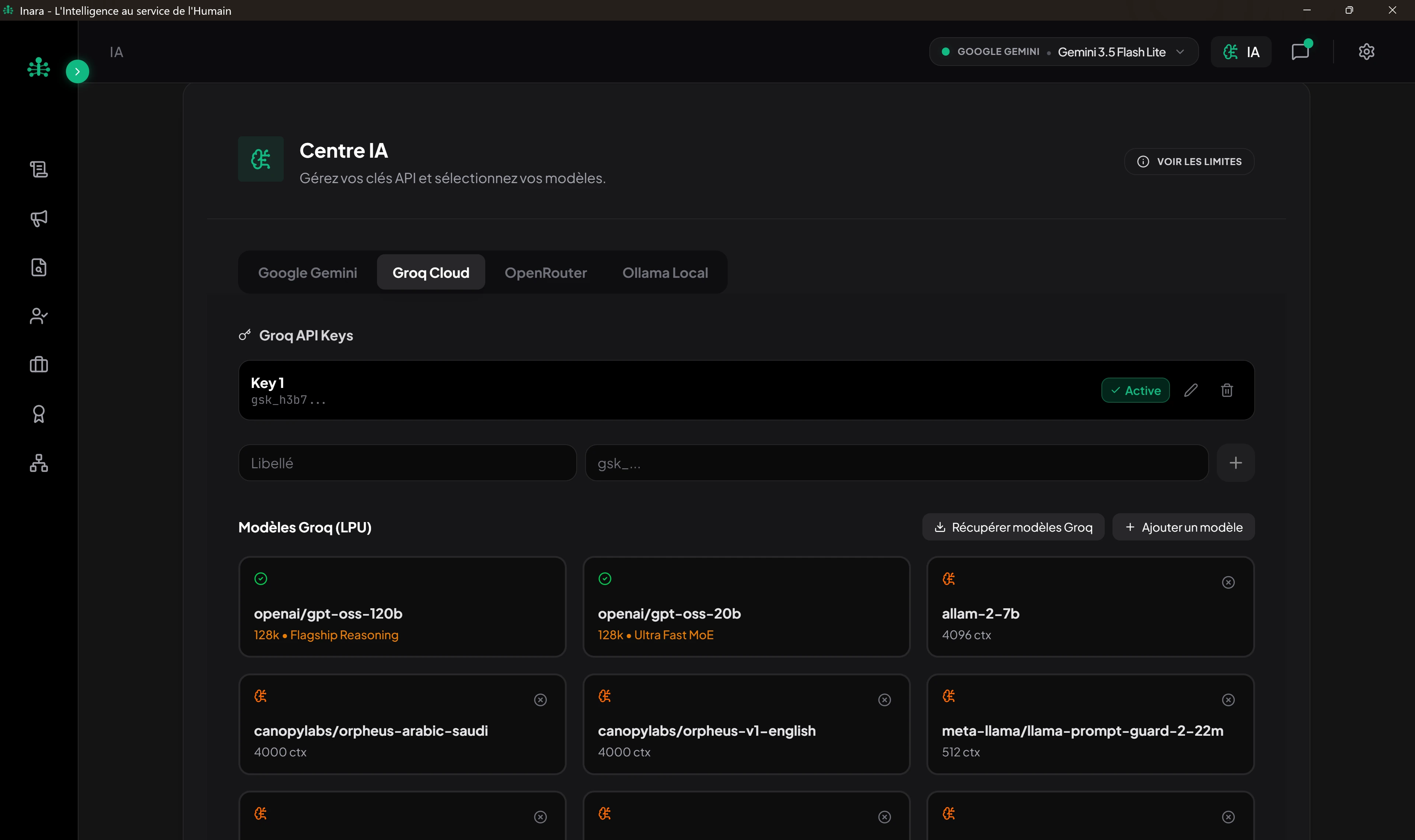
Task: Focus the gsk_... API key field
Action: click(x=897, y=463)
